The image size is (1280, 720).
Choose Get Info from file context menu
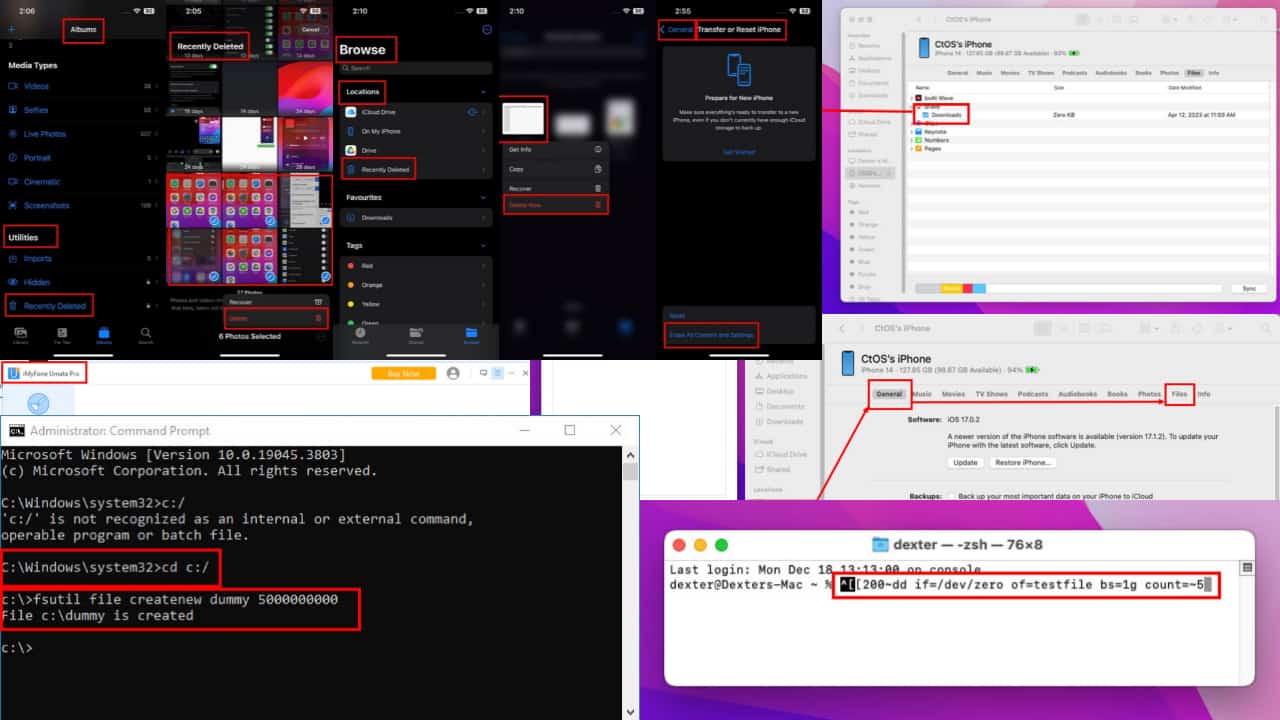tap(555, 149)
